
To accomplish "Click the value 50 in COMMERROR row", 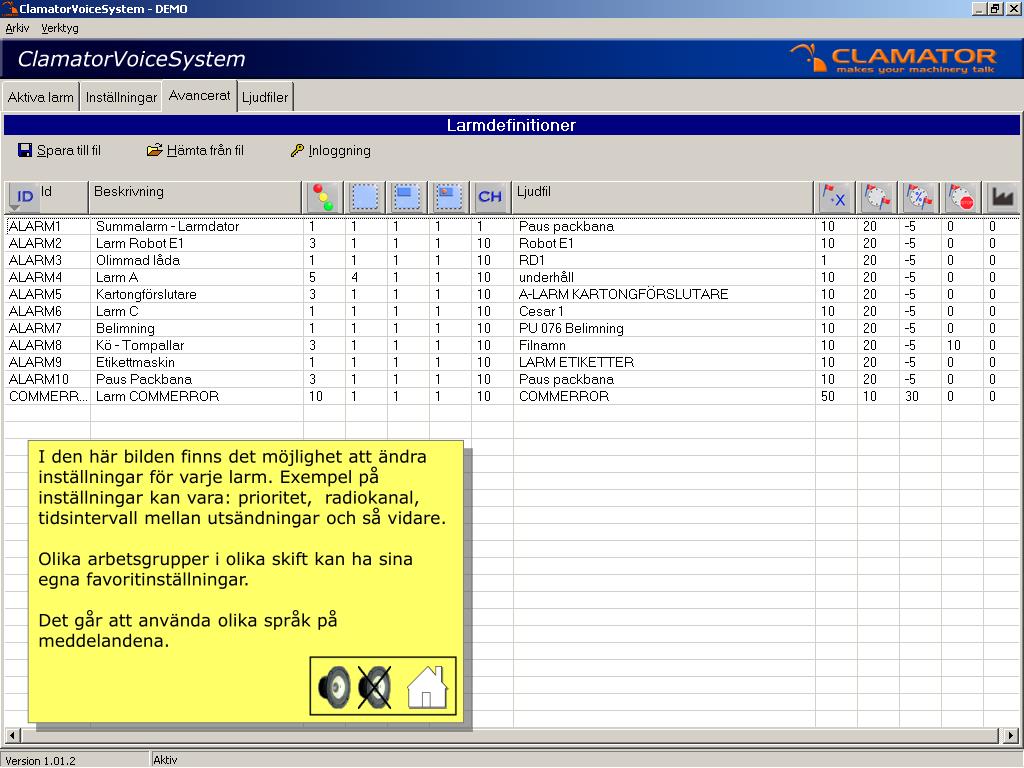I will (836, 396).
